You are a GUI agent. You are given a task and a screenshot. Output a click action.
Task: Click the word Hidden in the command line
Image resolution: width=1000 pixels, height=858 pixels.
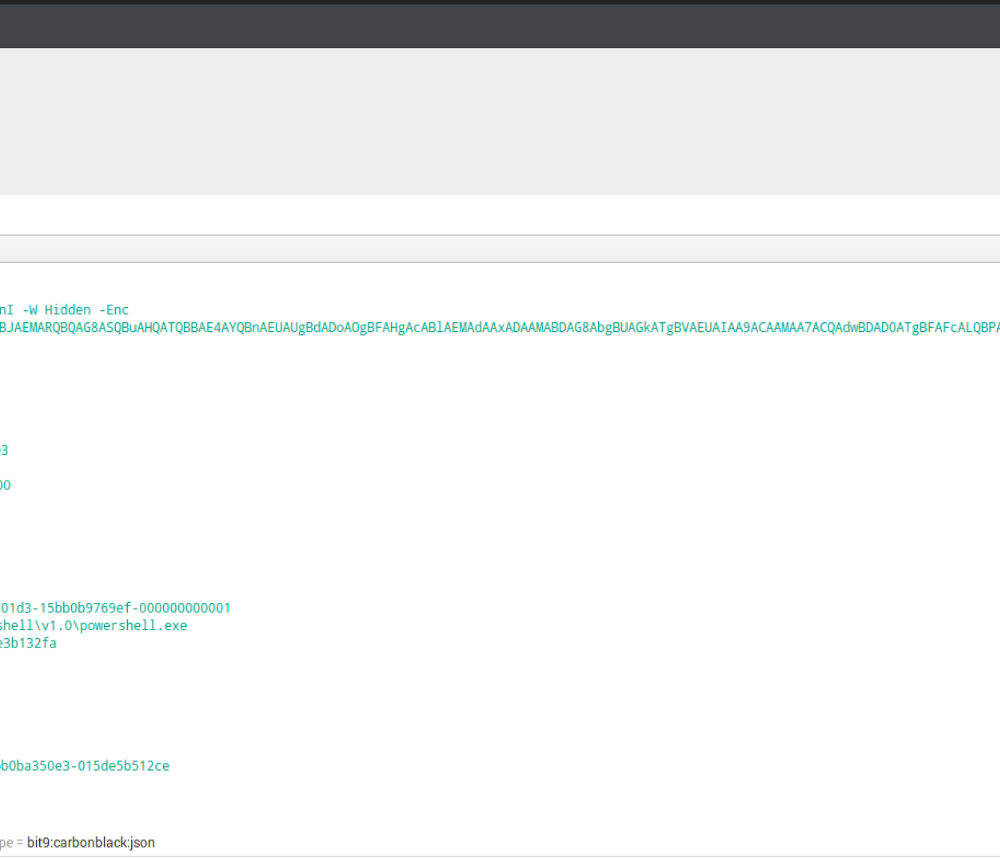pyautogui.click(x=67, y=310)
